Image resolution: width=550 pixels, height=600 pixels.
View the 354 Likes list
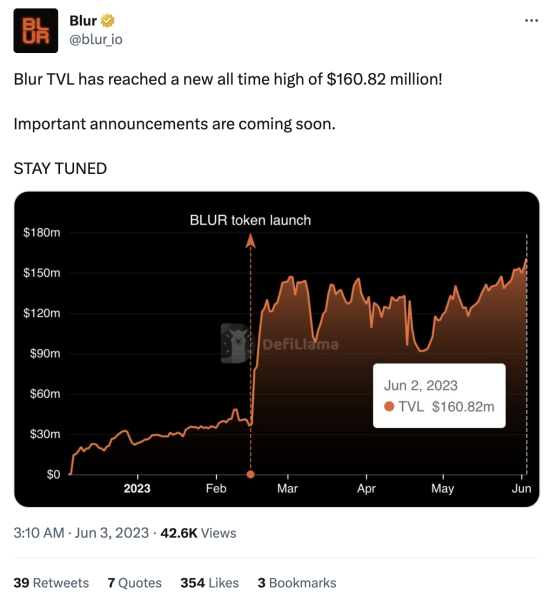click(210, 583)
